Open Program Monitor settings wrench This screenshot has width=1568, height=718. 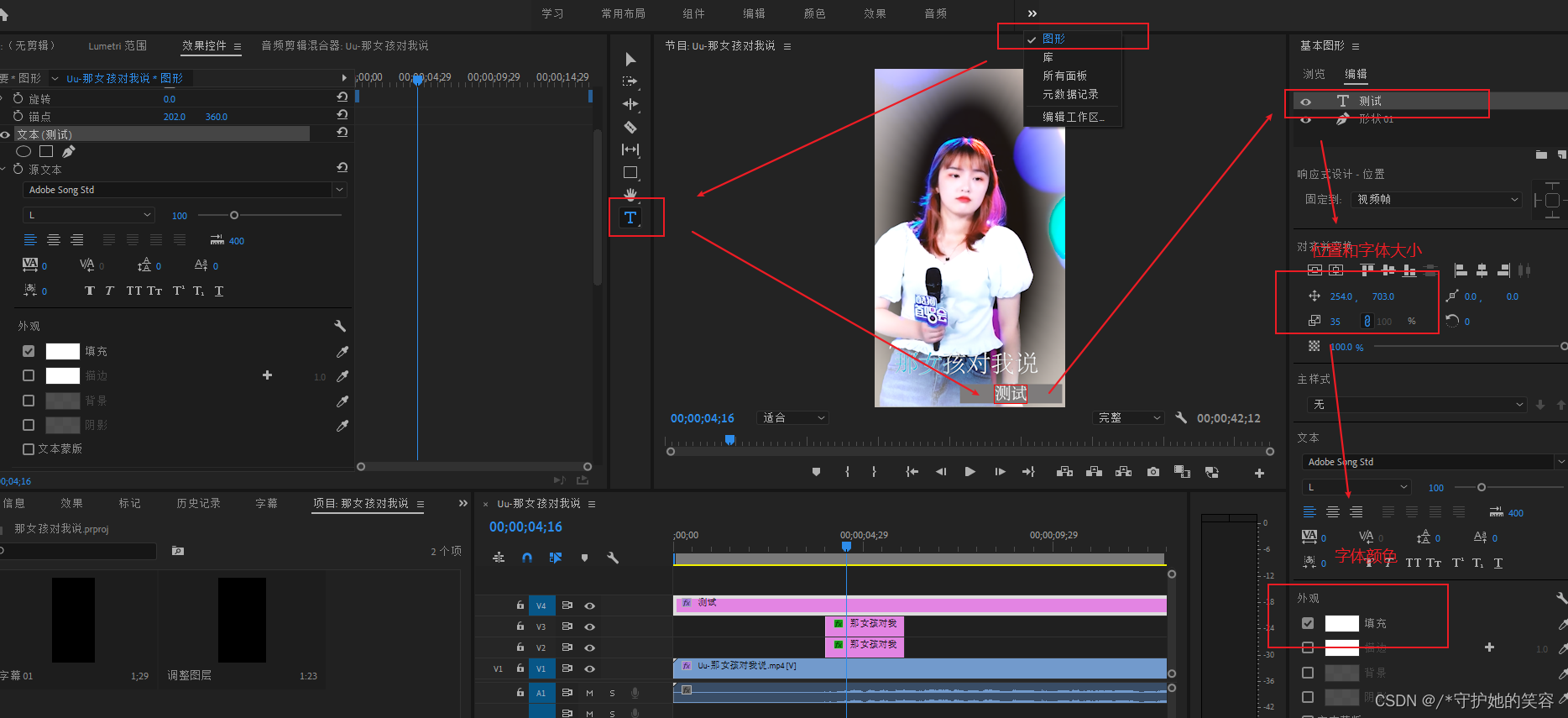click(1181, 417)
